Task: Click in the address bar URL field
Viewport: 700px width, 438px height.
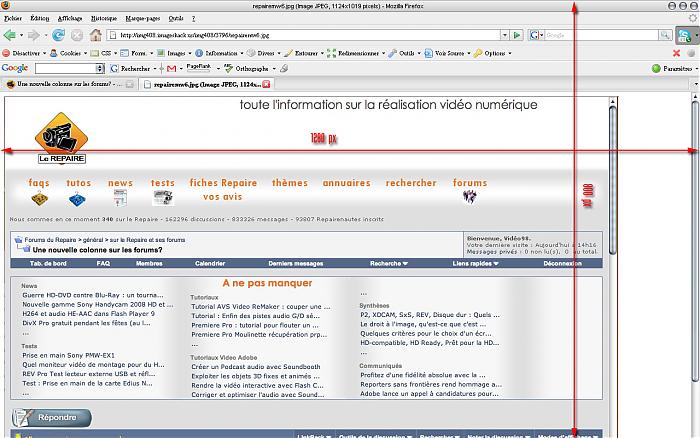Action: tap(304, 35)
